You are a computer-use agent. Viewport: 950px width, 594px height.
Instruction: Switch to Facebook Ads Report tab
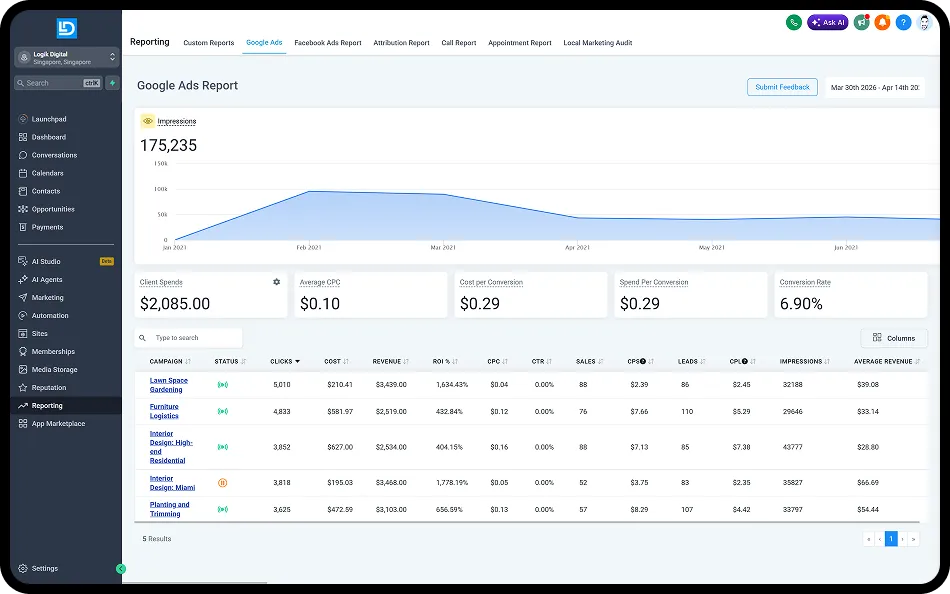(x=328, y=42)
